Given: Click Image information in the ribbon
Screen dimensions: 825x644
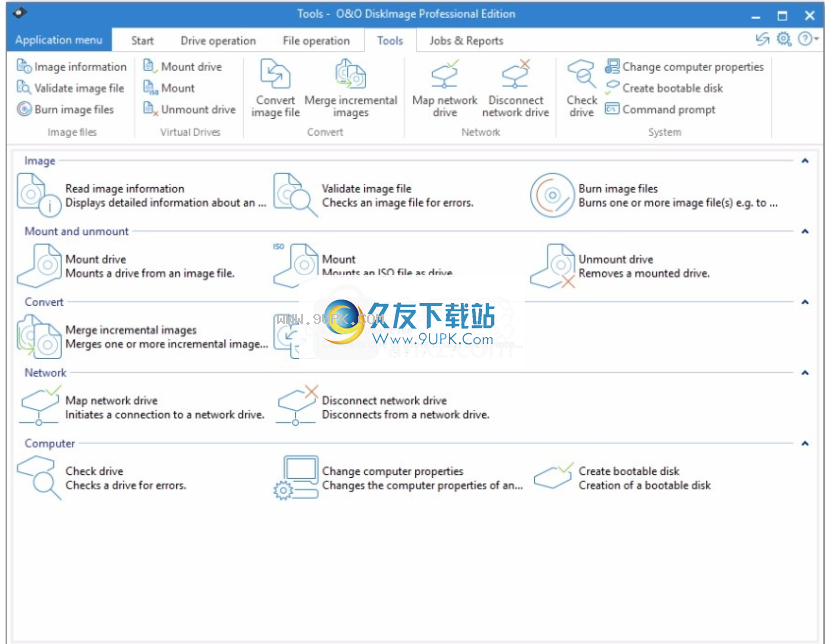Looking at the screenshot, I should pos(72,67).
